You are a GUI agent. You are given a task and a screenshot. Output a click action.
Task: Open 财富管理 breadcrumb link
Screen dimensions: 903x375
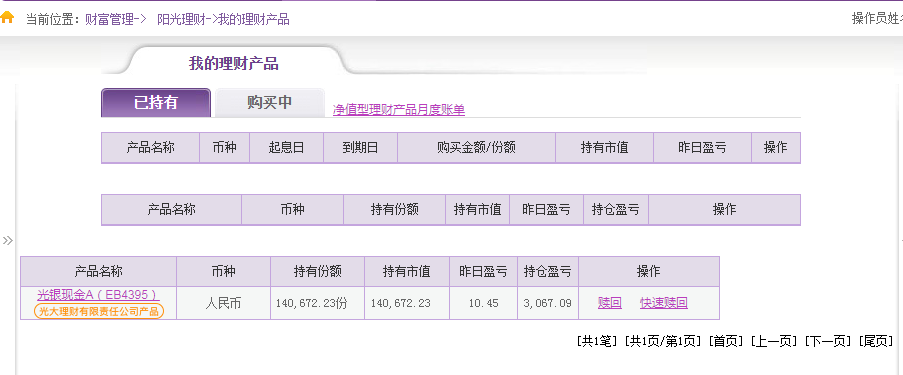click(x=109, y=20)
